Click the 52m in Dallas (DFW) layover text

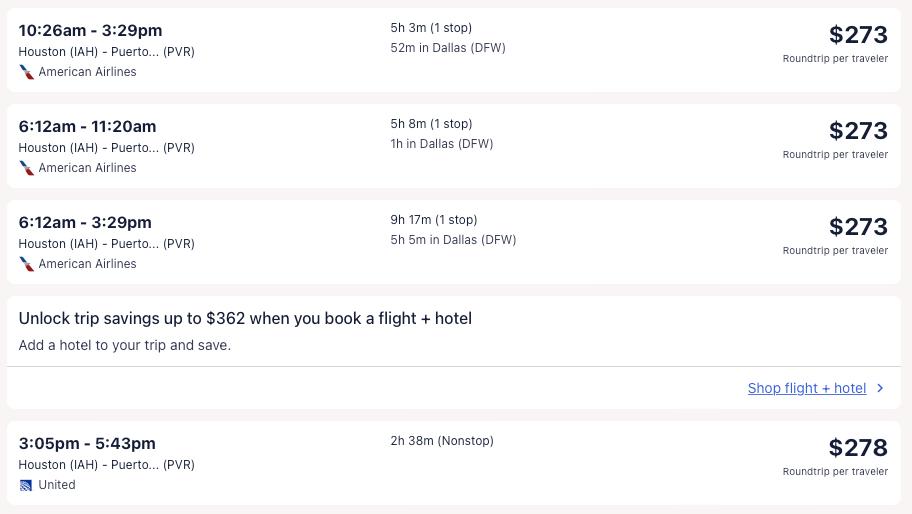point(448,48)
